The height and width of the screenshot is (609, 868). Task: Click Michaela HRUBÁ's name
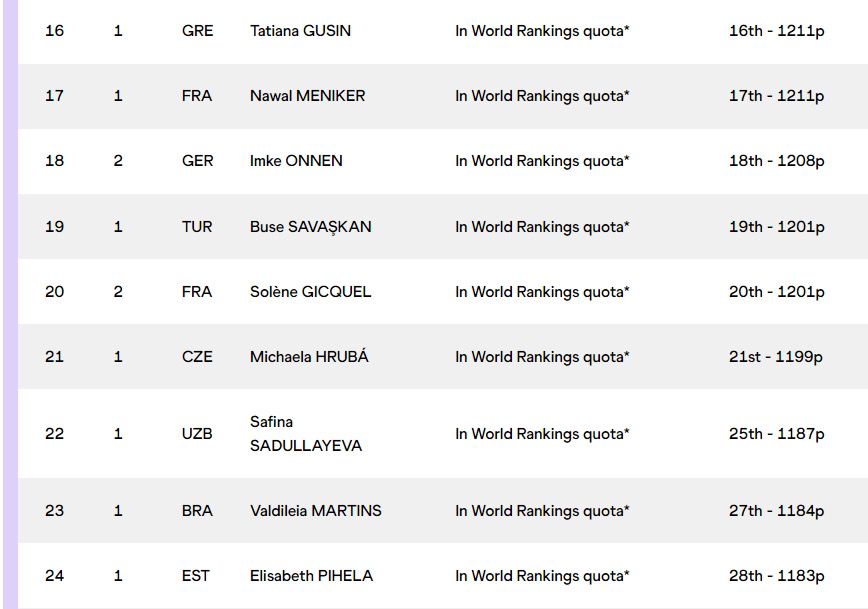(309, 356)
